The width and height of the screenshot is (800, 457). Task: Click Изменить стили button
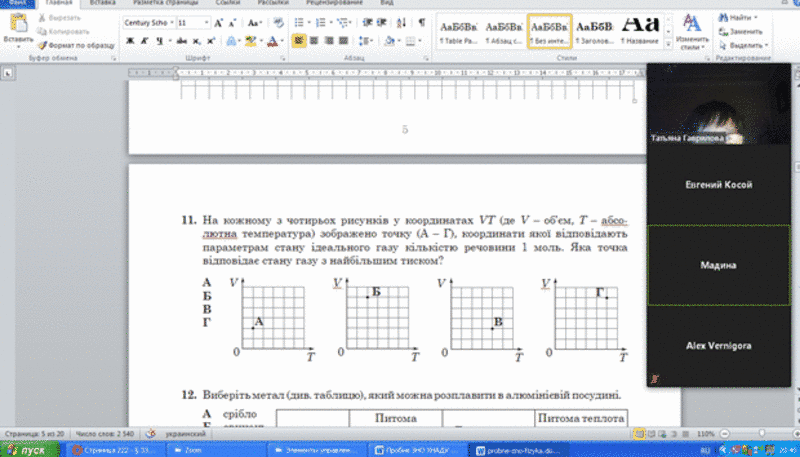[692, 32]
